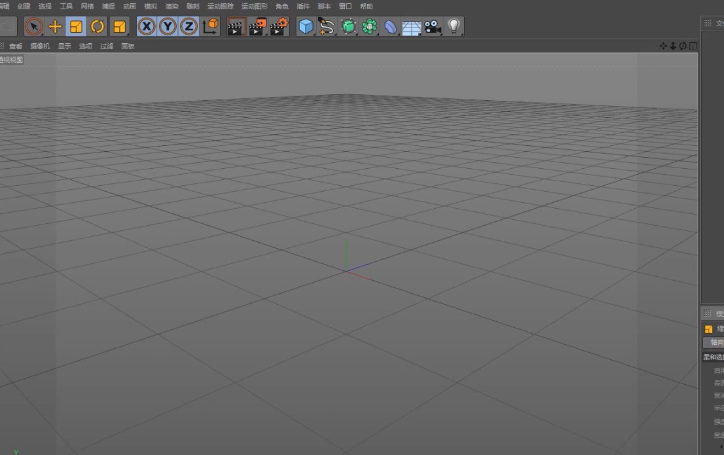Toggle the coordinate system icon

pos(211,26)
